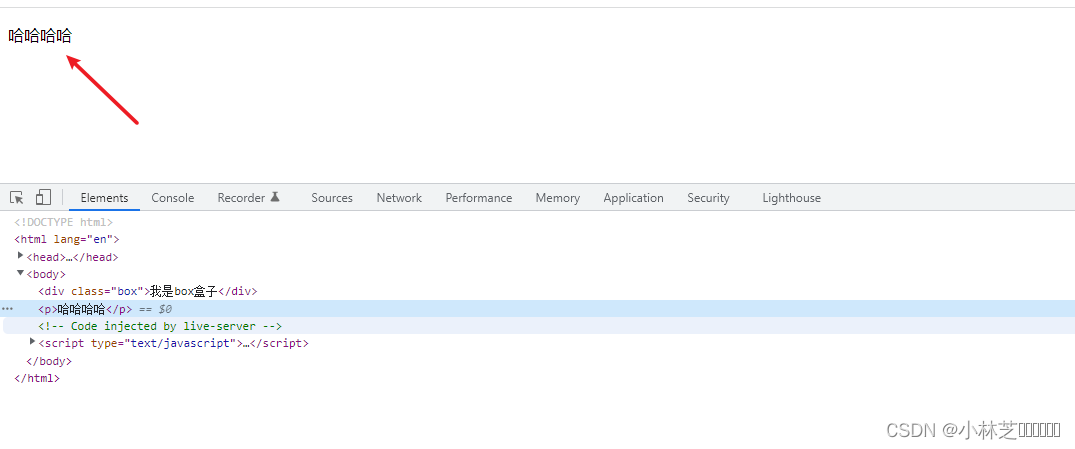Expand the head element node
The height and width of the screenshot is (449, 1075).
[x=21, y=256]
